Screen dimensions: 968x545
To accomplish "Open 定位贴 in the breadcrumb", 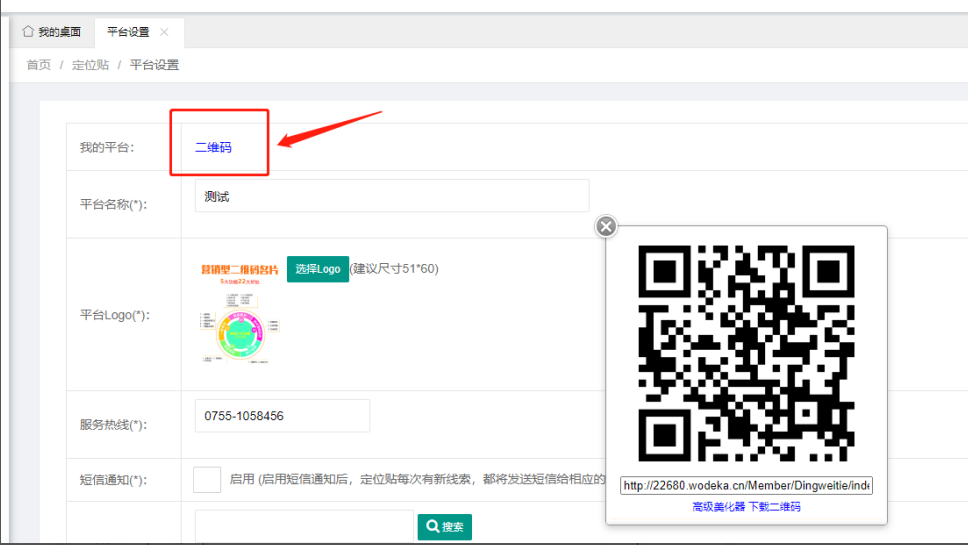I will coord(90,65).
